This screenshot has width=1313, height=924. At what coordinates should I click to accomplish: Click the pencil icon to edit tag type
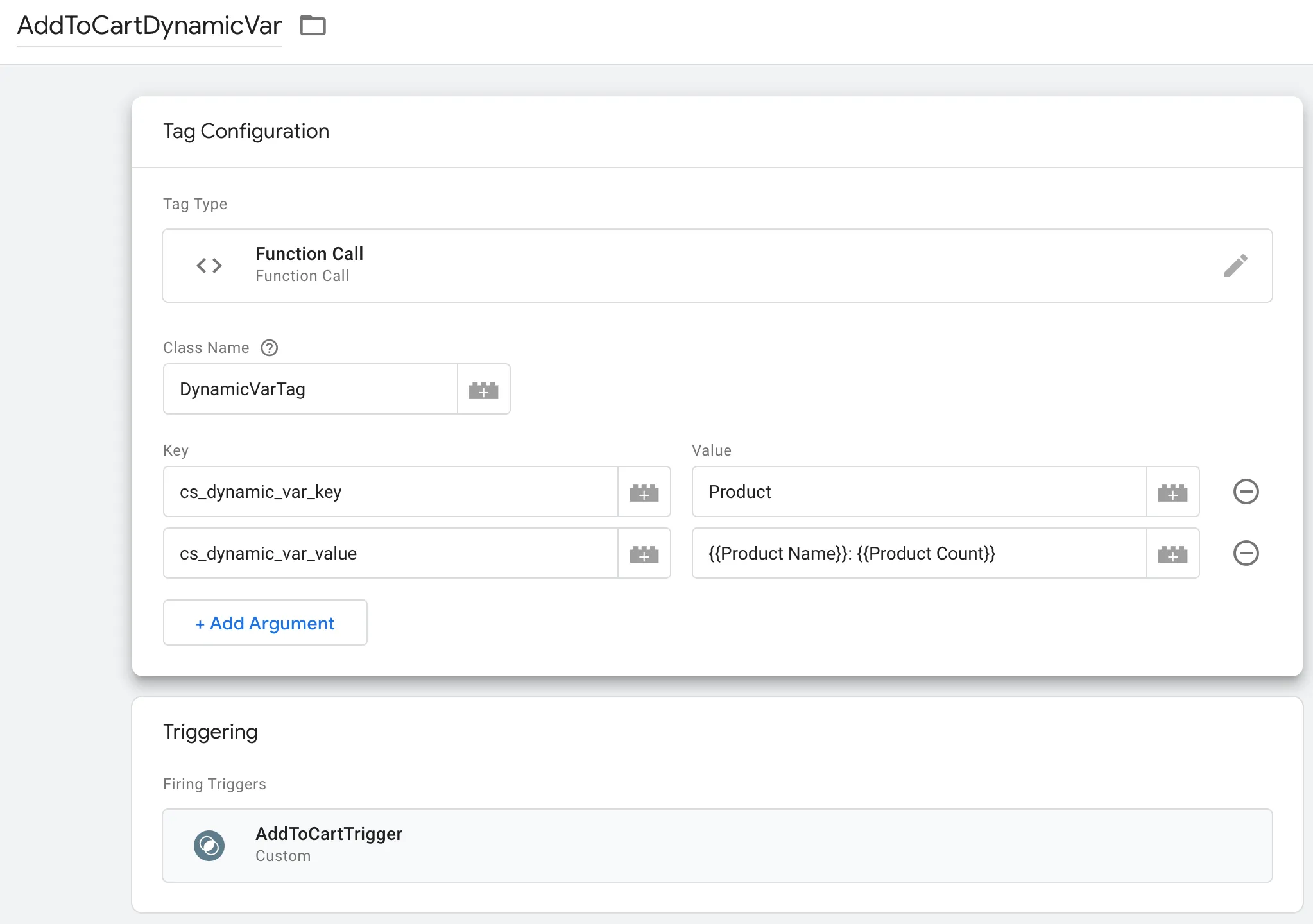click(x=1235, y=266)
